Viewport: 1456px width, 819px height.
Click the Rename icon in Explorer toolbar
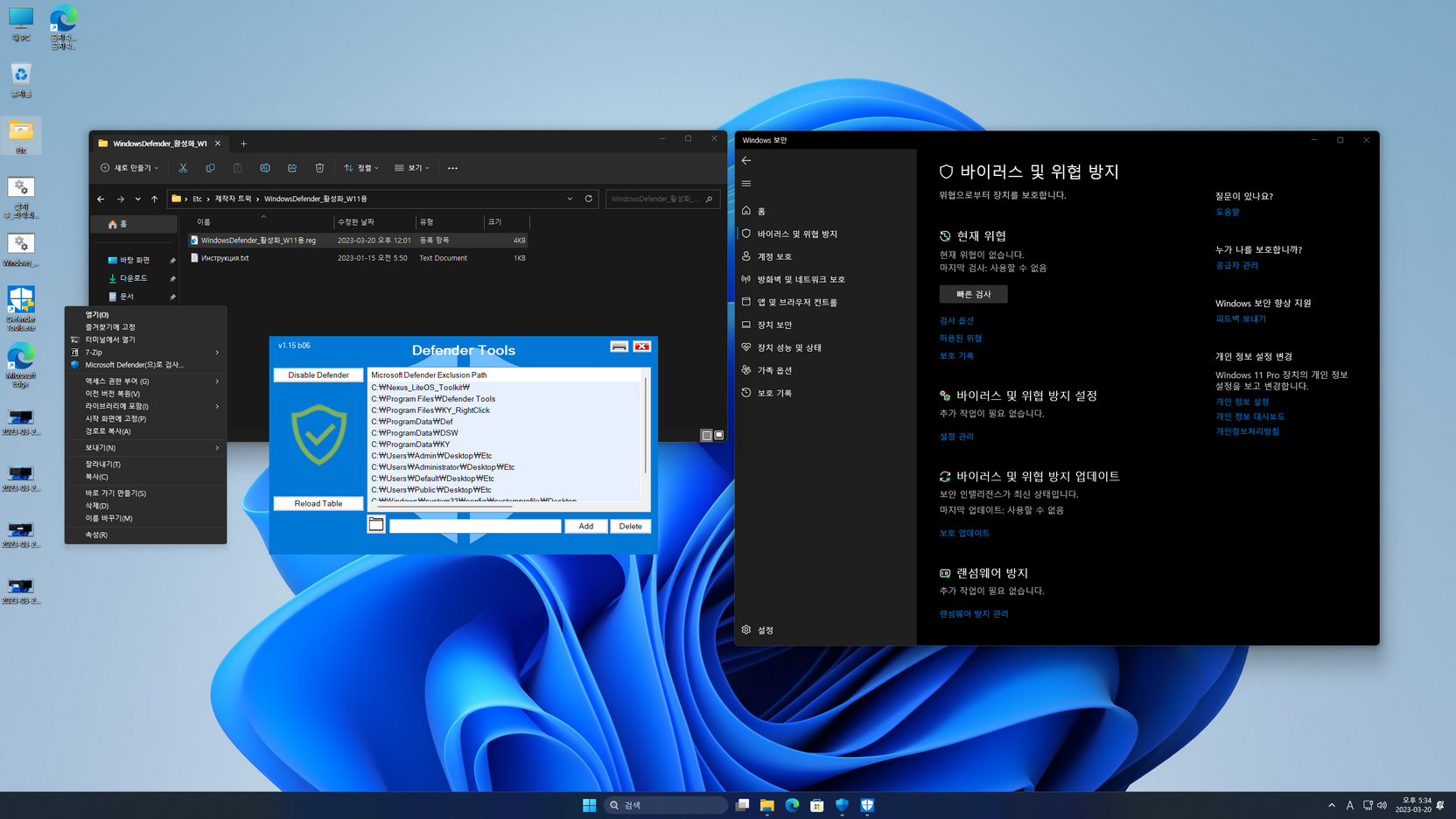point(265,168)
